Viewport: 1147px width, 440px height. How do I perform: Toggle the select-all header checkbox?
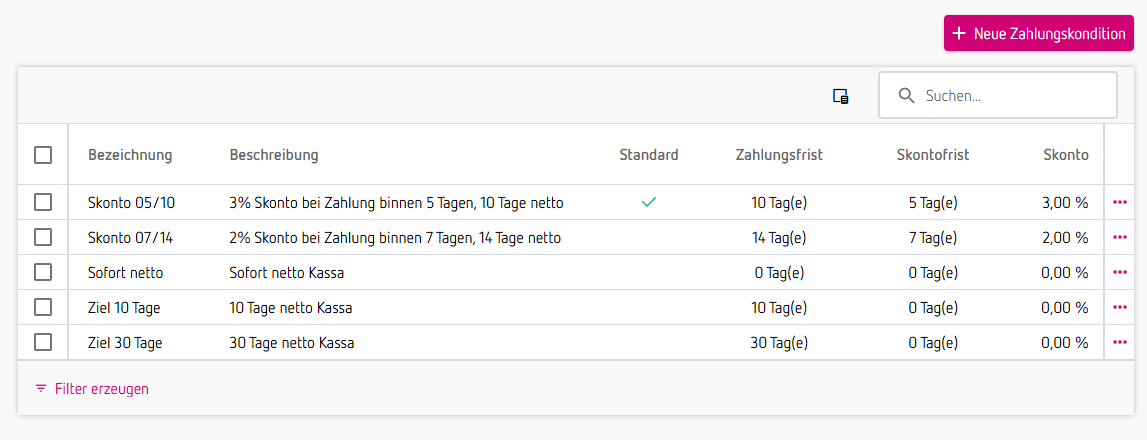coord(43,155)
